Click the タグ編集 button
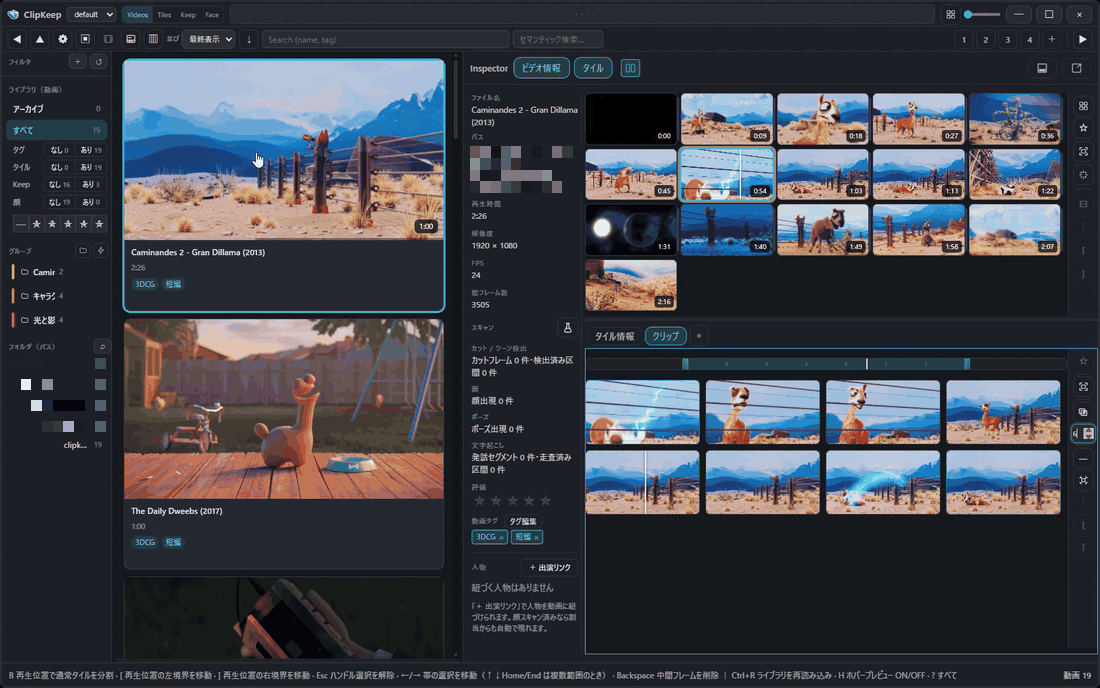 tap(523, 521)
